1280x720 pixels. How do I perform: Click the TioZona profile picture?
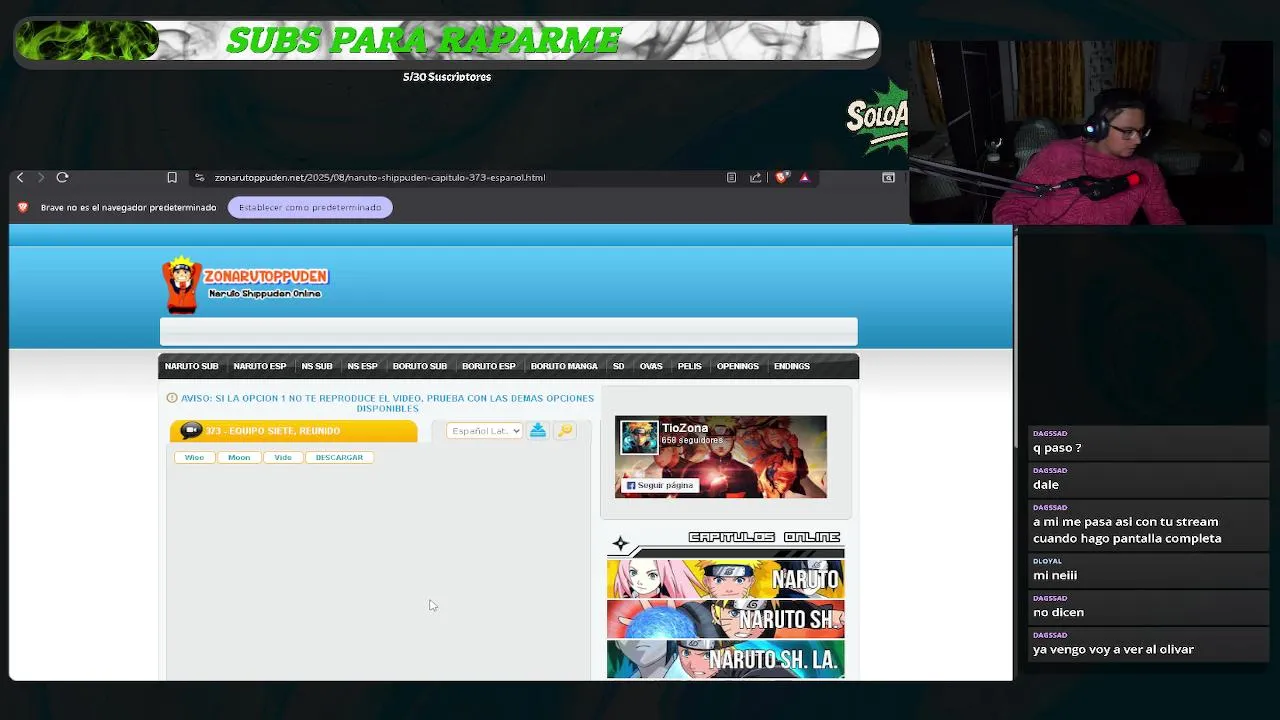point(639,437)
